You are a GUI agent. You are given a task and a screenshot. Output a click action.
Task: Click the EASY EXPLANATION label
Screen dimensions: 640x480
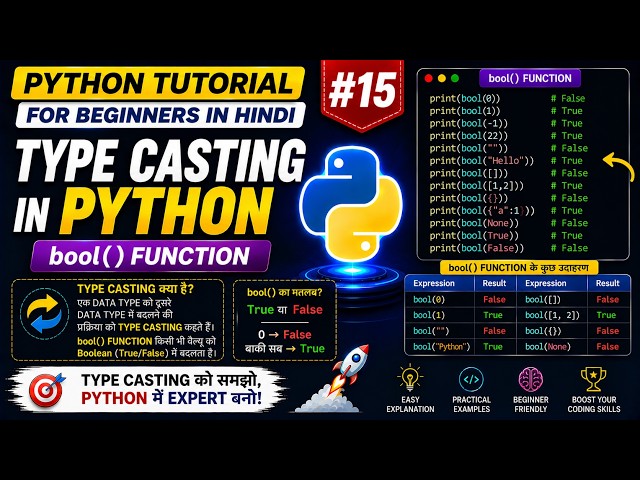[x=410, y=404]
